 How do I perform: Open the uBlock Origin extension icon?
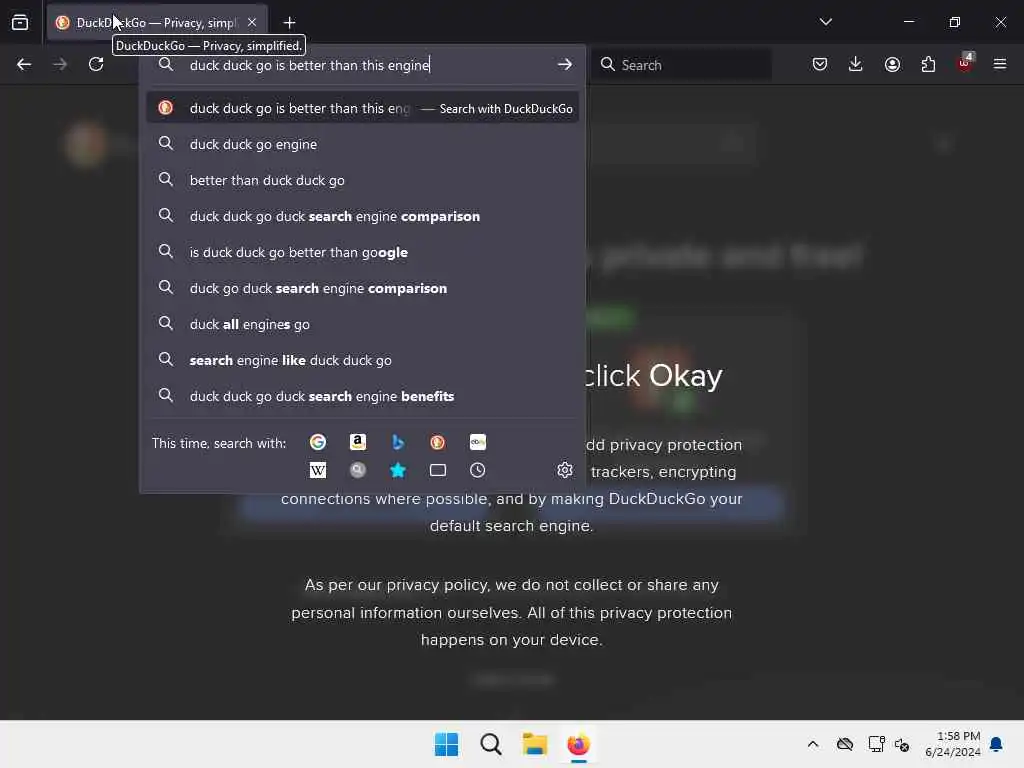(x=965, y=63)
